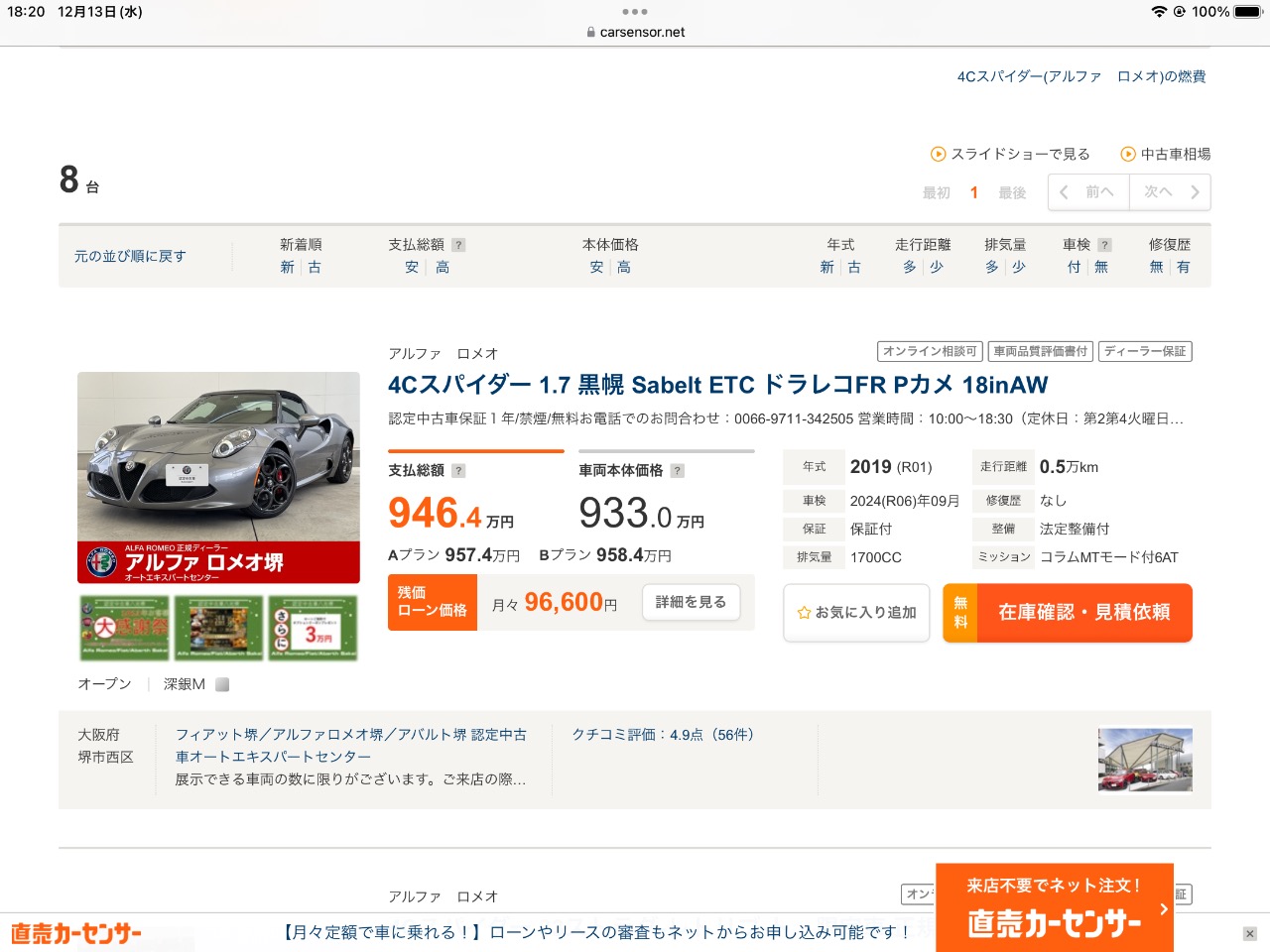Click スライドショーで見る link text
Screen dimensions: 1270x952
tap(1020, 154)
